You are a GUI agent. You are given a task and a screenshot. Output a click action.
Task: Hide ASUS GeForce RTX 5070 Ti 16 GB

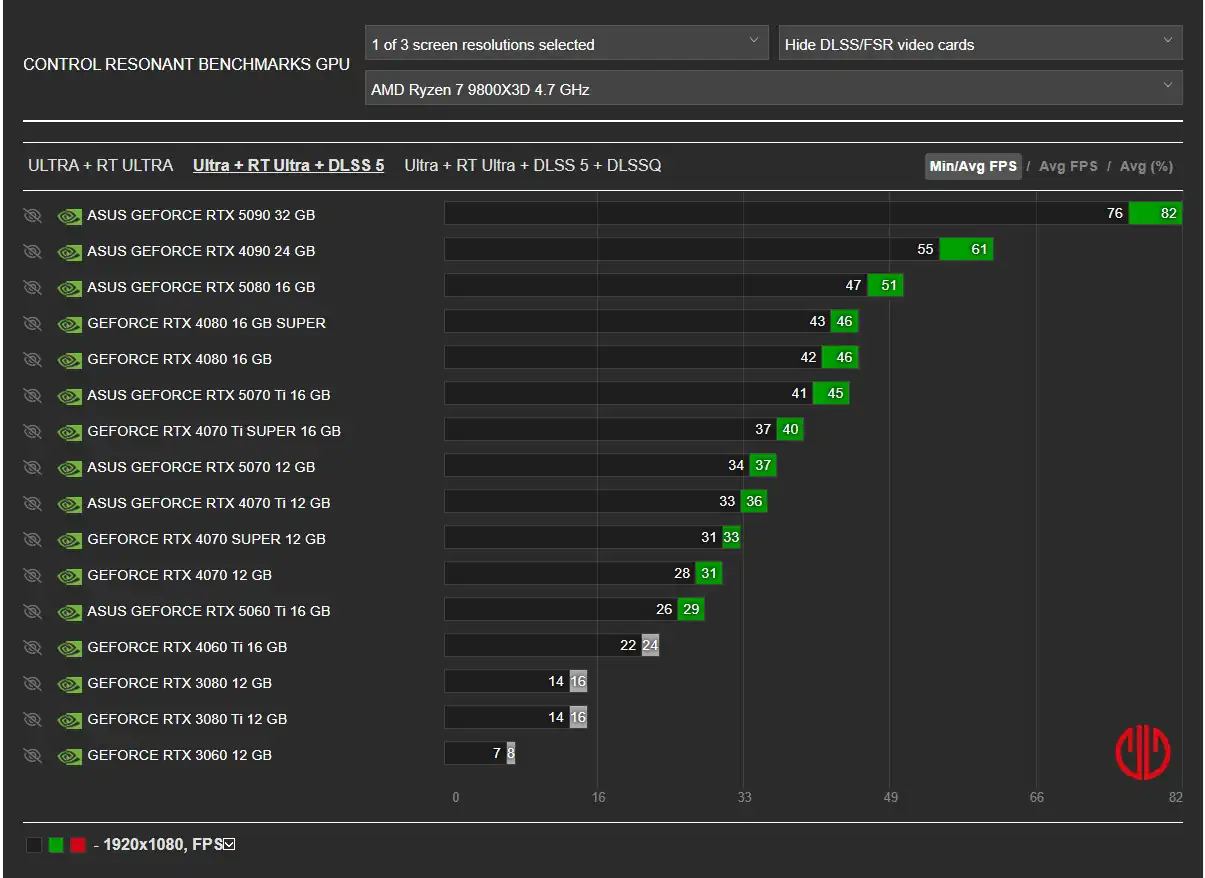pyautogui.click(x=32, y=395)
